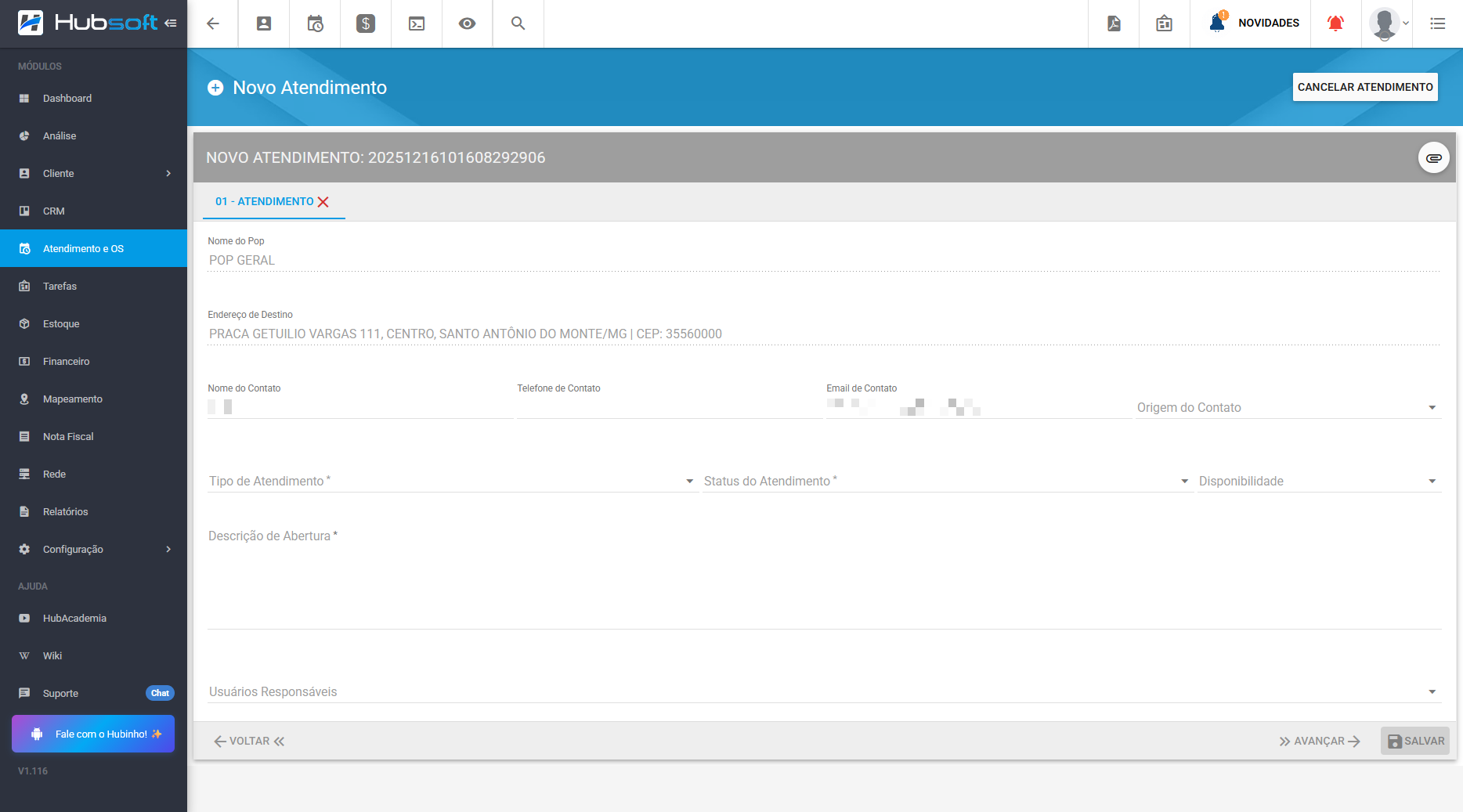
Task: Open the red alarm bell notifications
Action: tap(1335, 23)
